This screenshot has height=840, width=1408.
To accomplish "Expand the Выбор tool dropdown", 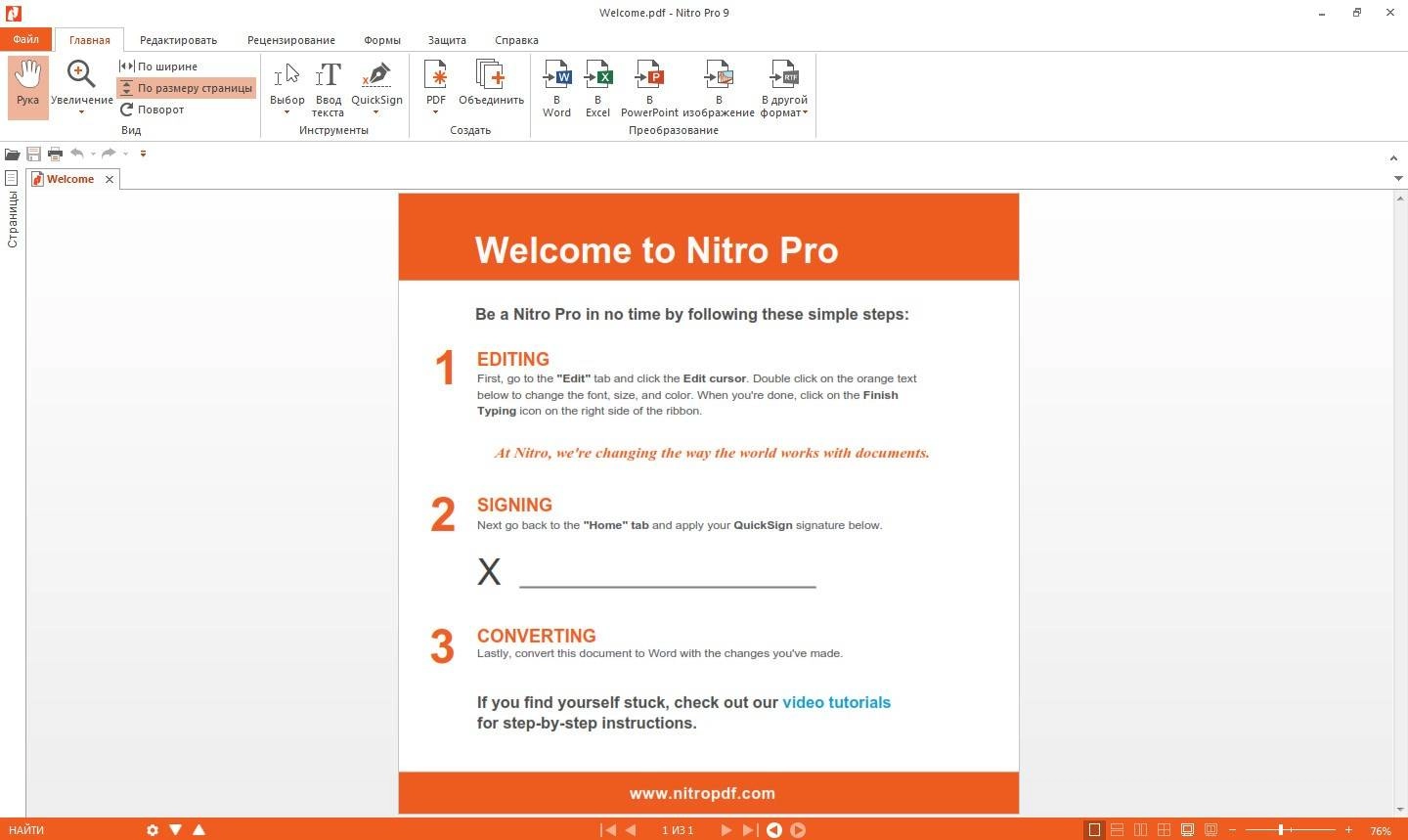I will tap(286, 112).
